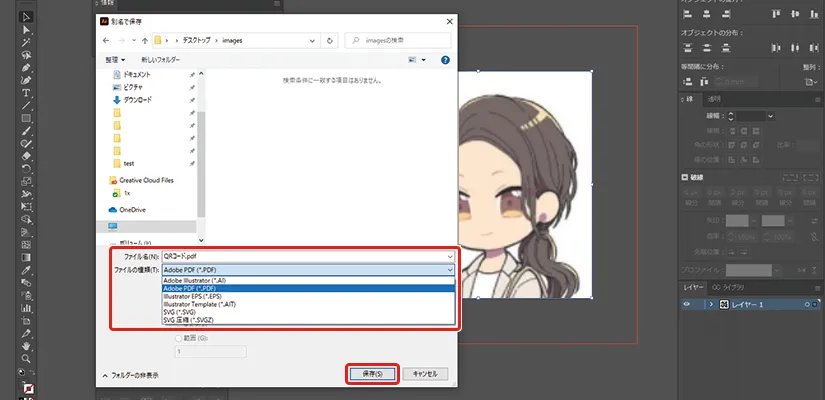Choose SVG 圧縮 (*.SVGZ) format
This screenshot has height=400, width=825.
308,319
